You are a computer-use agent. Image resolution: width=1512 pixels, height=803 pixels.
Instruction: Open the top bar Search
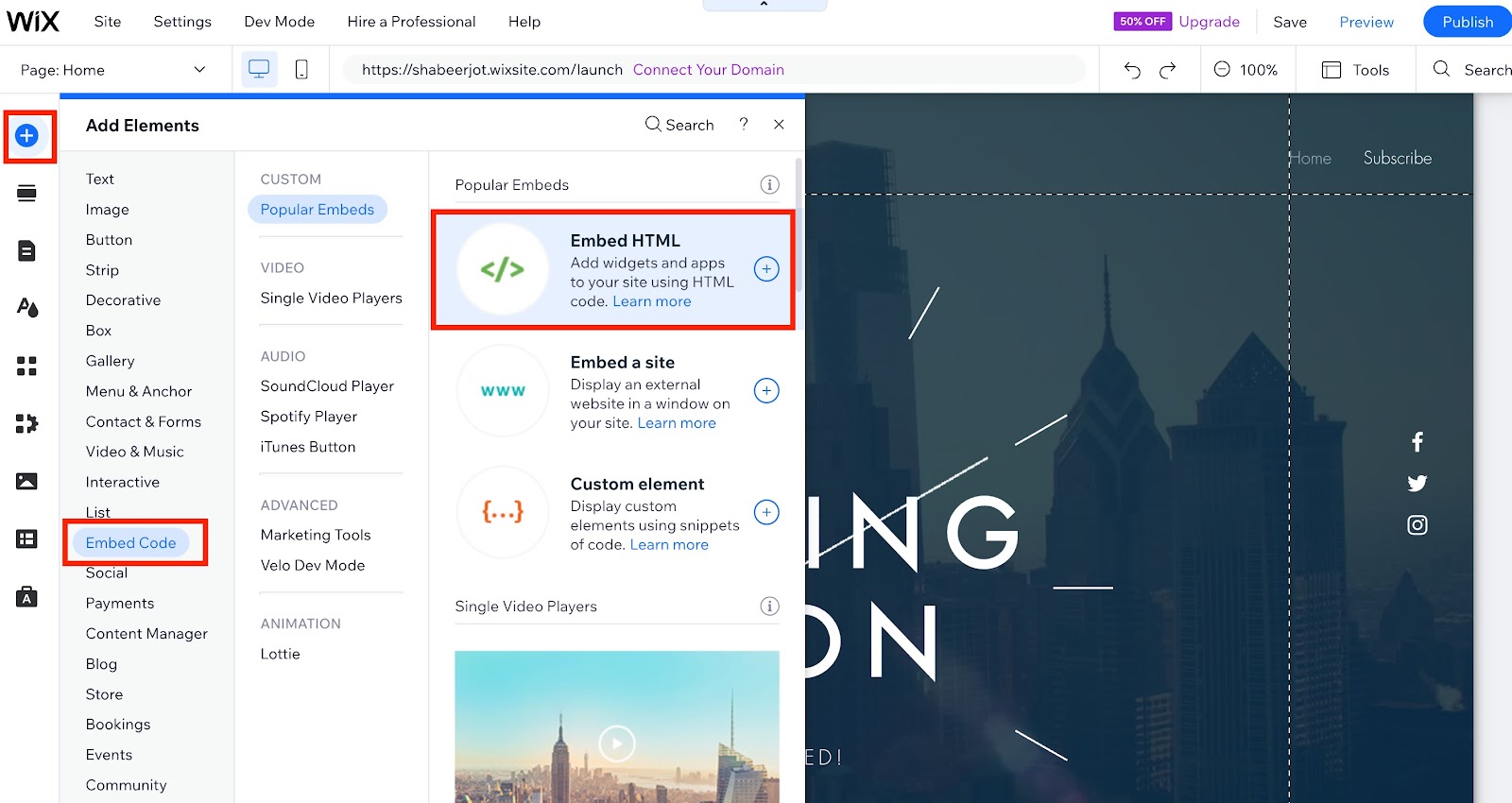(x=1472, y=70)
